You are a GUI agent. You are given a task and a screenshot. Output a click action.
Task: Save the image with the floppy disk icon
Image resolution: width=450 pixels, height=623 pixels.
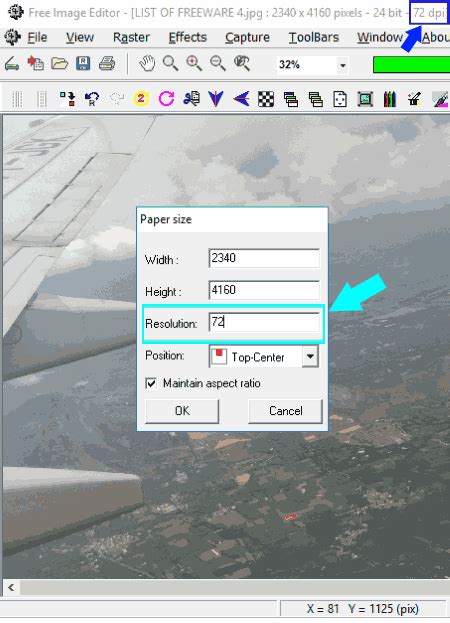[83, 64]
